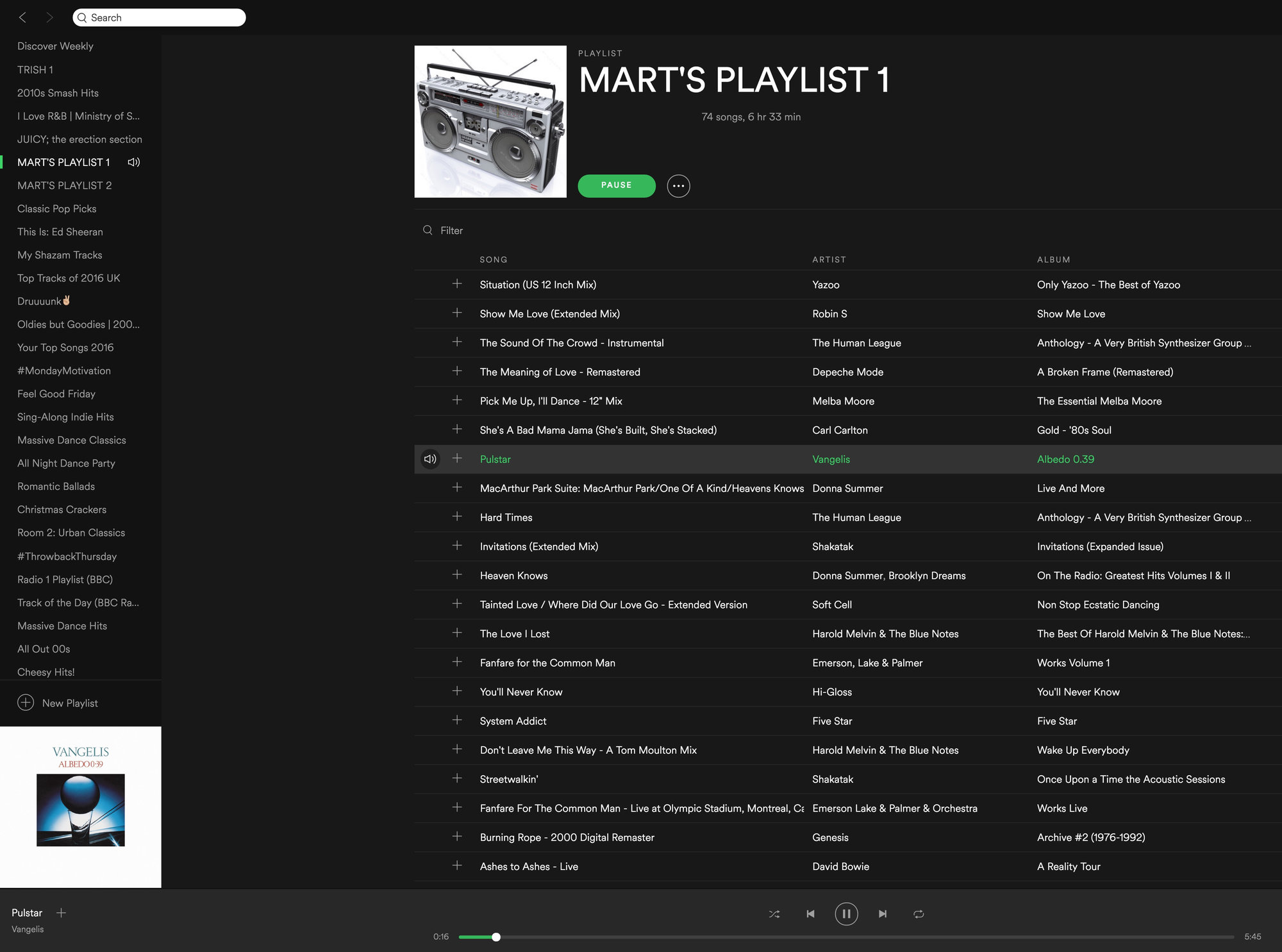
Task: Open album Works Volume 1
Action: (1073, 663)
